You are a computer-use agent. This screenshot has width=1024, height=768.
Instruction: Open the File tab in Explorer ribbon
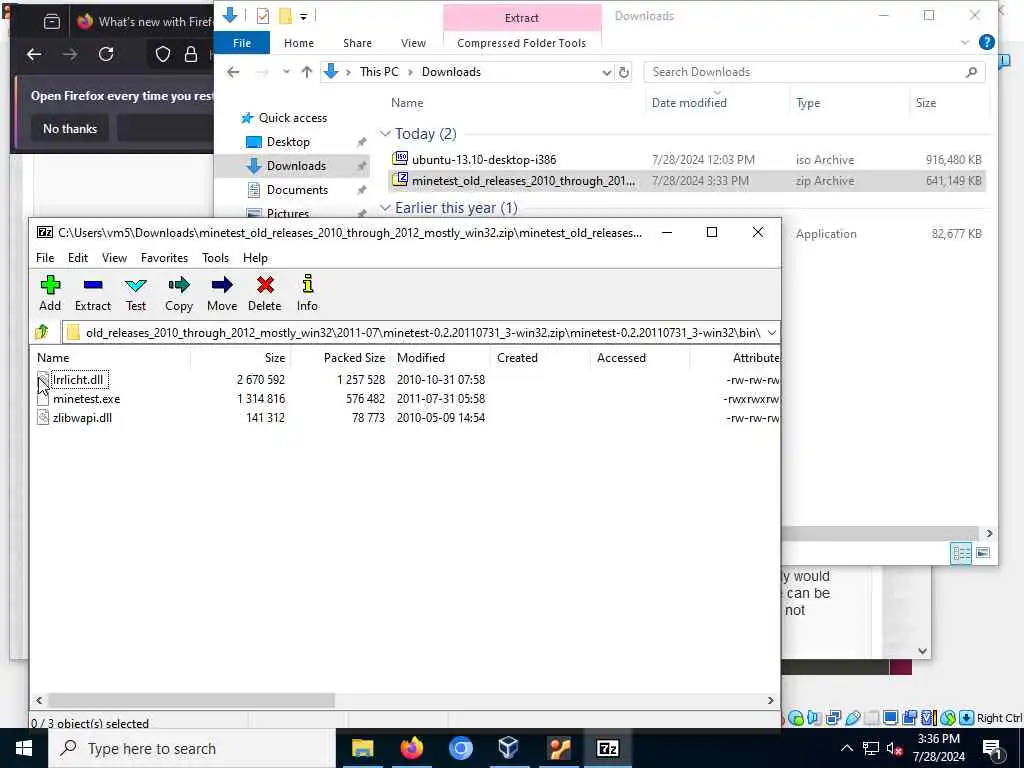click(242, 43)
